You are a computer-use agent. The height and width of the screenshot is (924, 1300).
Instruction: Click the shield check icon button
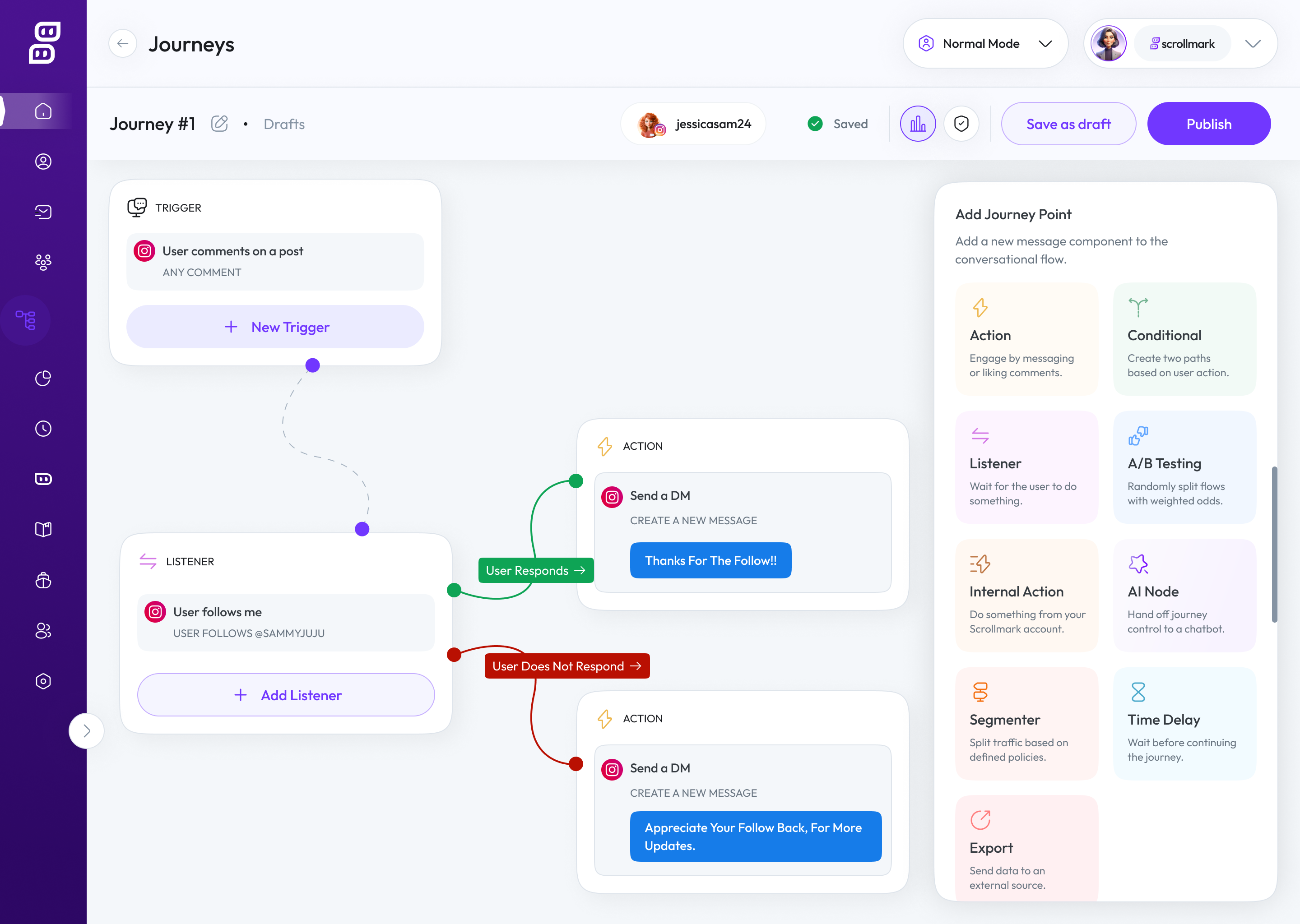(x=961, y=124)
